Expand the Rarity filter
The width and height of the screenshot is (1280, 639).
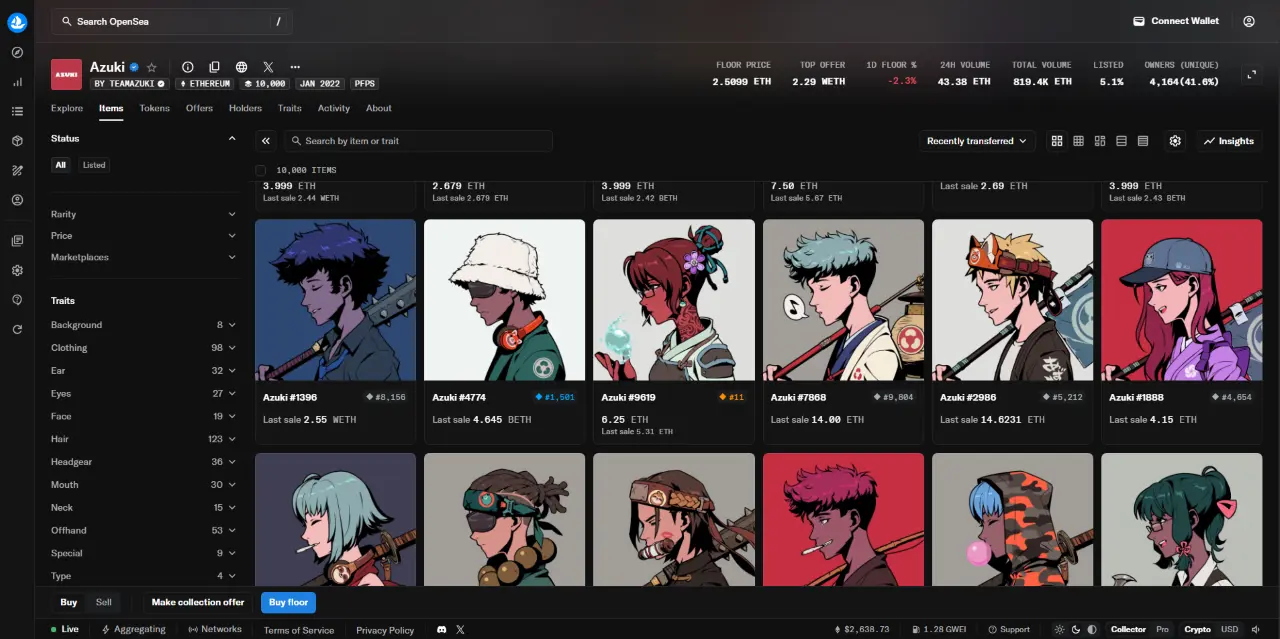coord(143,214)
